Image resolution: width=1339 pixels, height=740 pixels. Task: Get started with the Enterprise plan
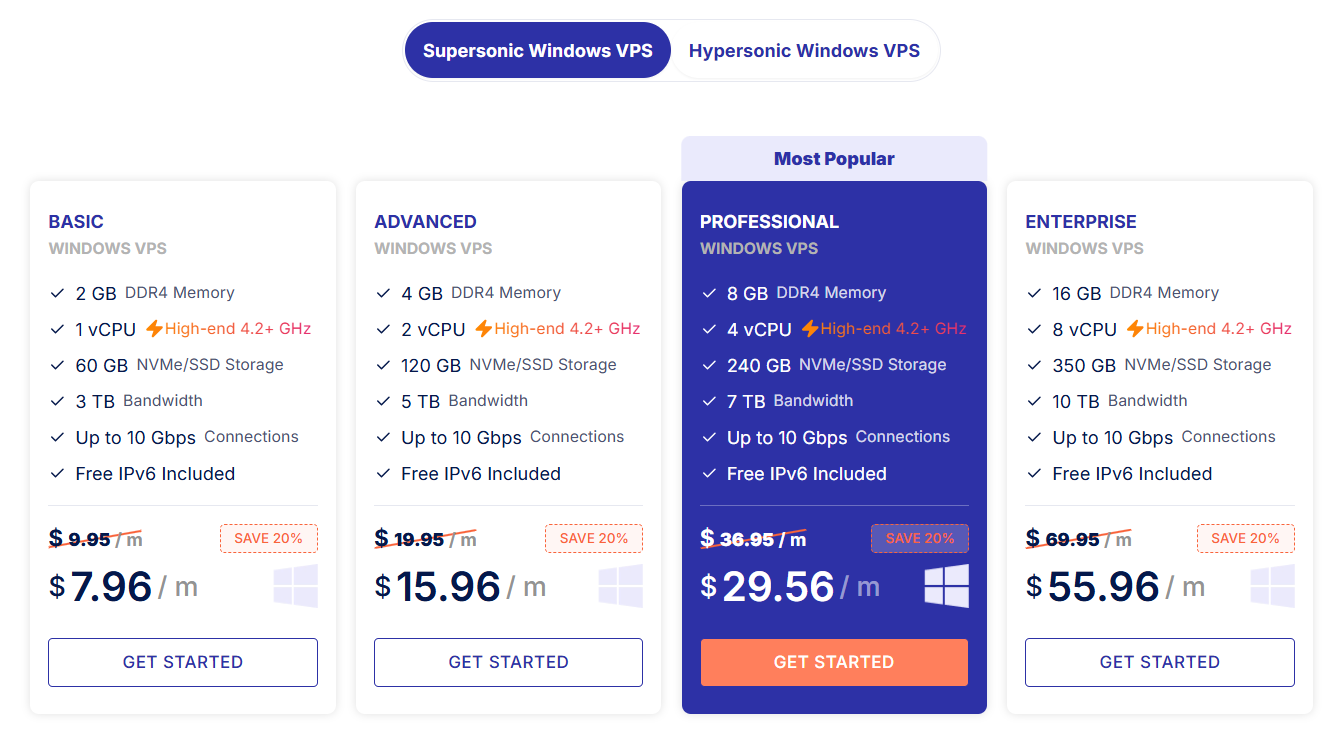click(x=1159, y=662)
